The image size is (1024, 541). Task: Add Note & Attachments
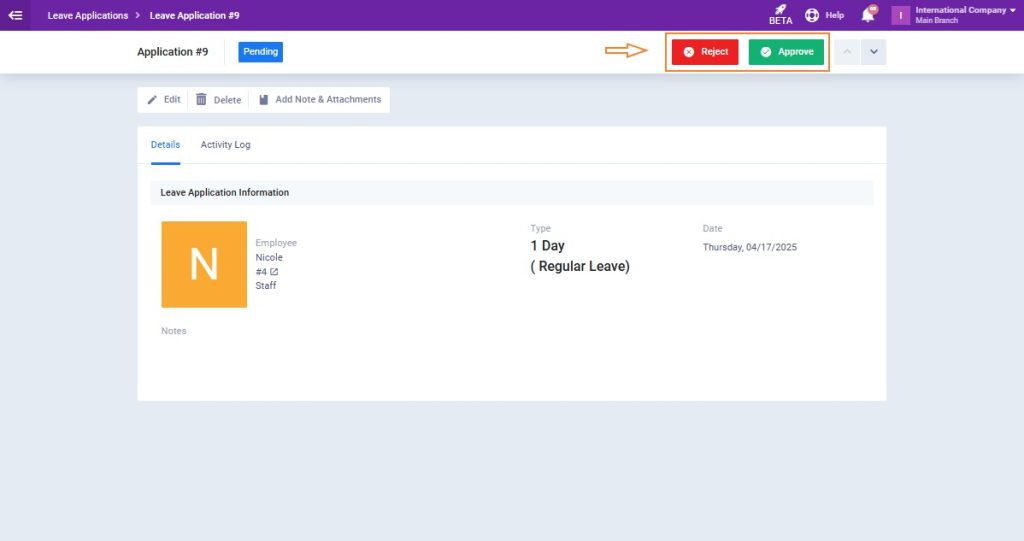coord(320,99)
